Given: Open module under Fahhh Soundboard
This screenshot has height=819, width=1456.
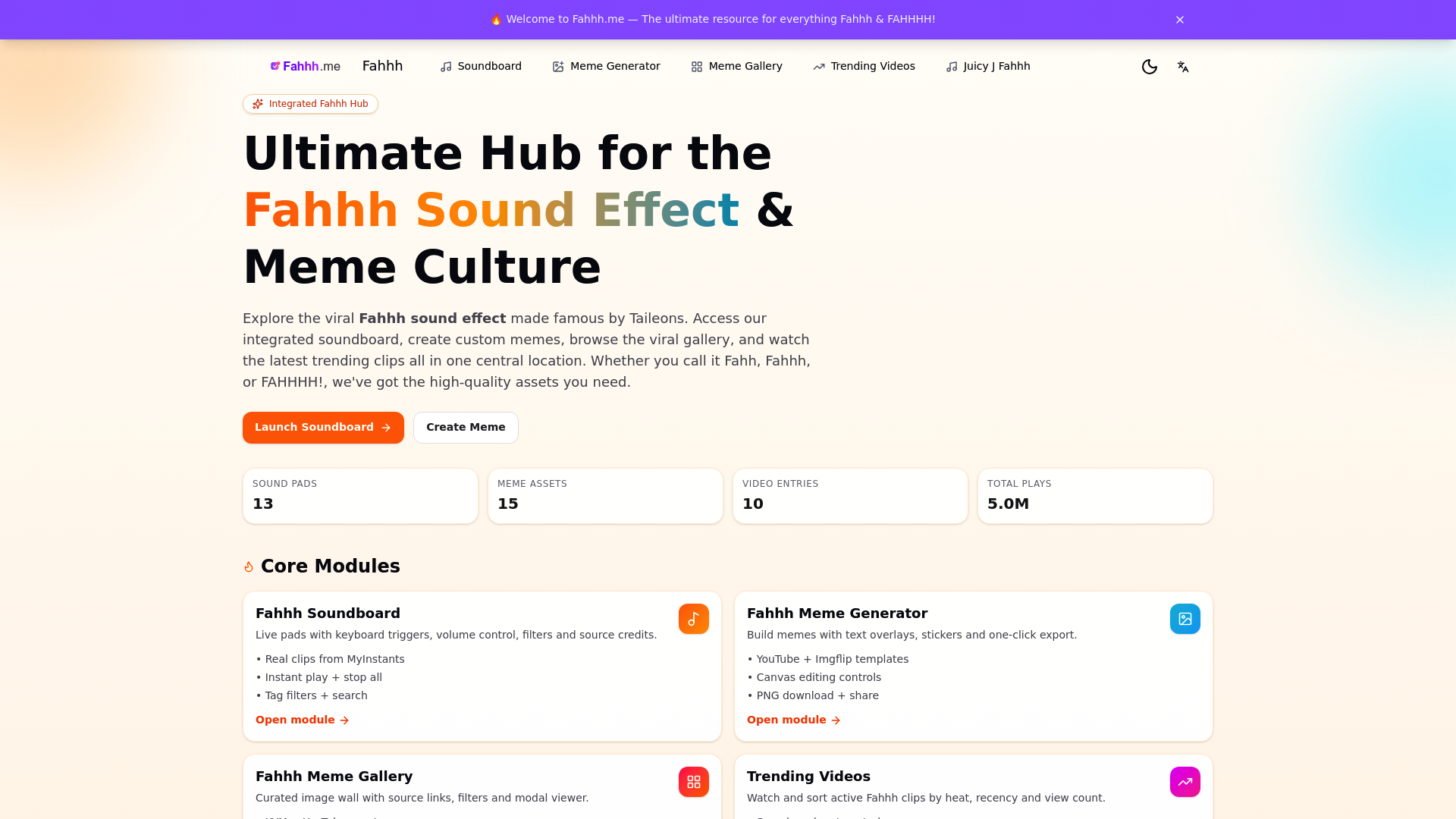Looking at the screenshot, I should pos(301,720).
